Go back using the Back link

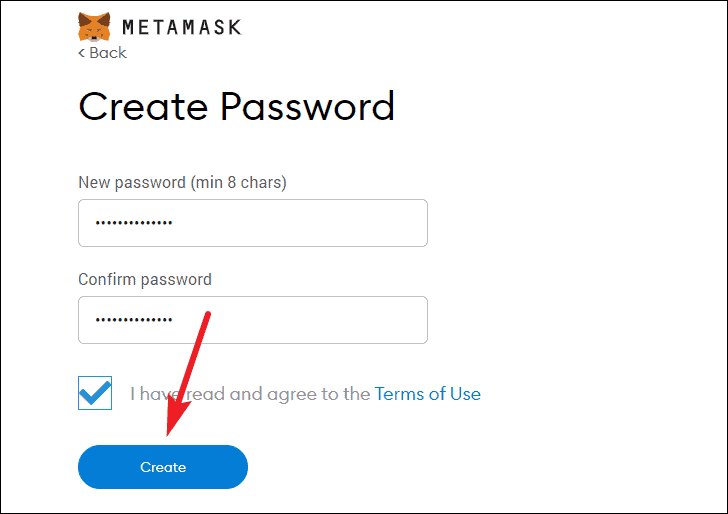102,53
